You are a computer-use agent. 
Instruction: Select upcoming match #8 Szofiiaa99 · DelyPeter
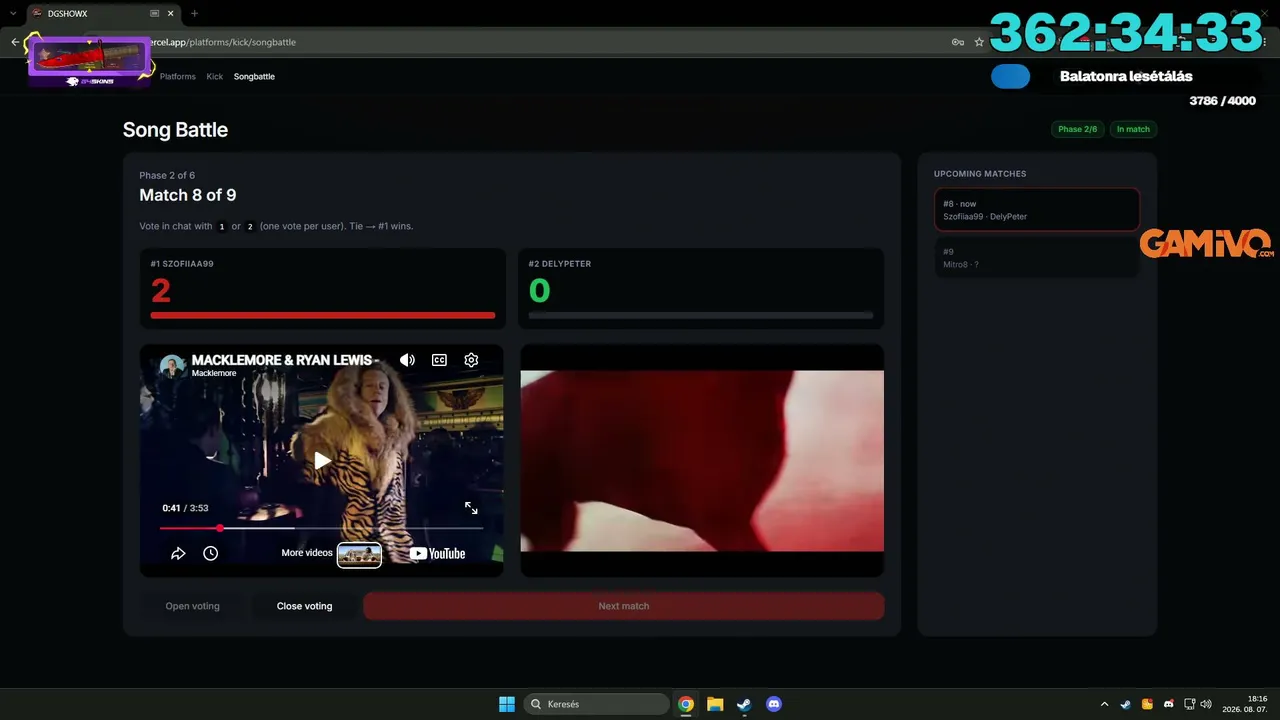click(1037, 210)
